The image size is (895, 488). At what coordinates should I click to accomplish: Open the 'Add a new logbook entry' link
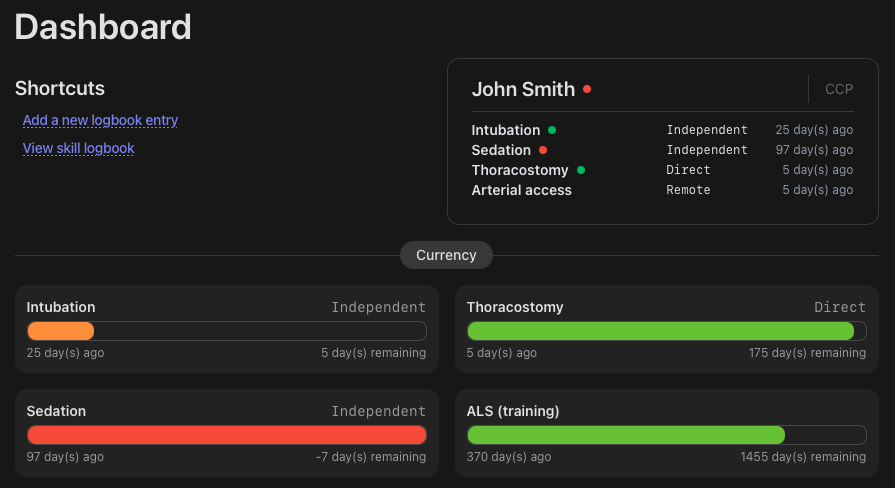click(100, 120)
